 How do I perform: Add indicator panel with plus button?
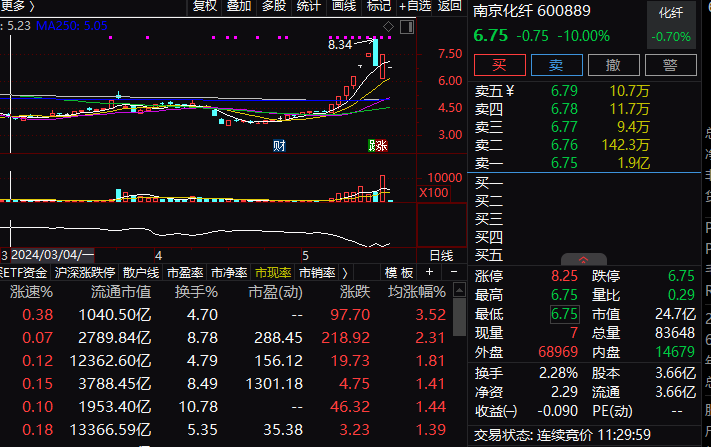[x=429, y=272]
